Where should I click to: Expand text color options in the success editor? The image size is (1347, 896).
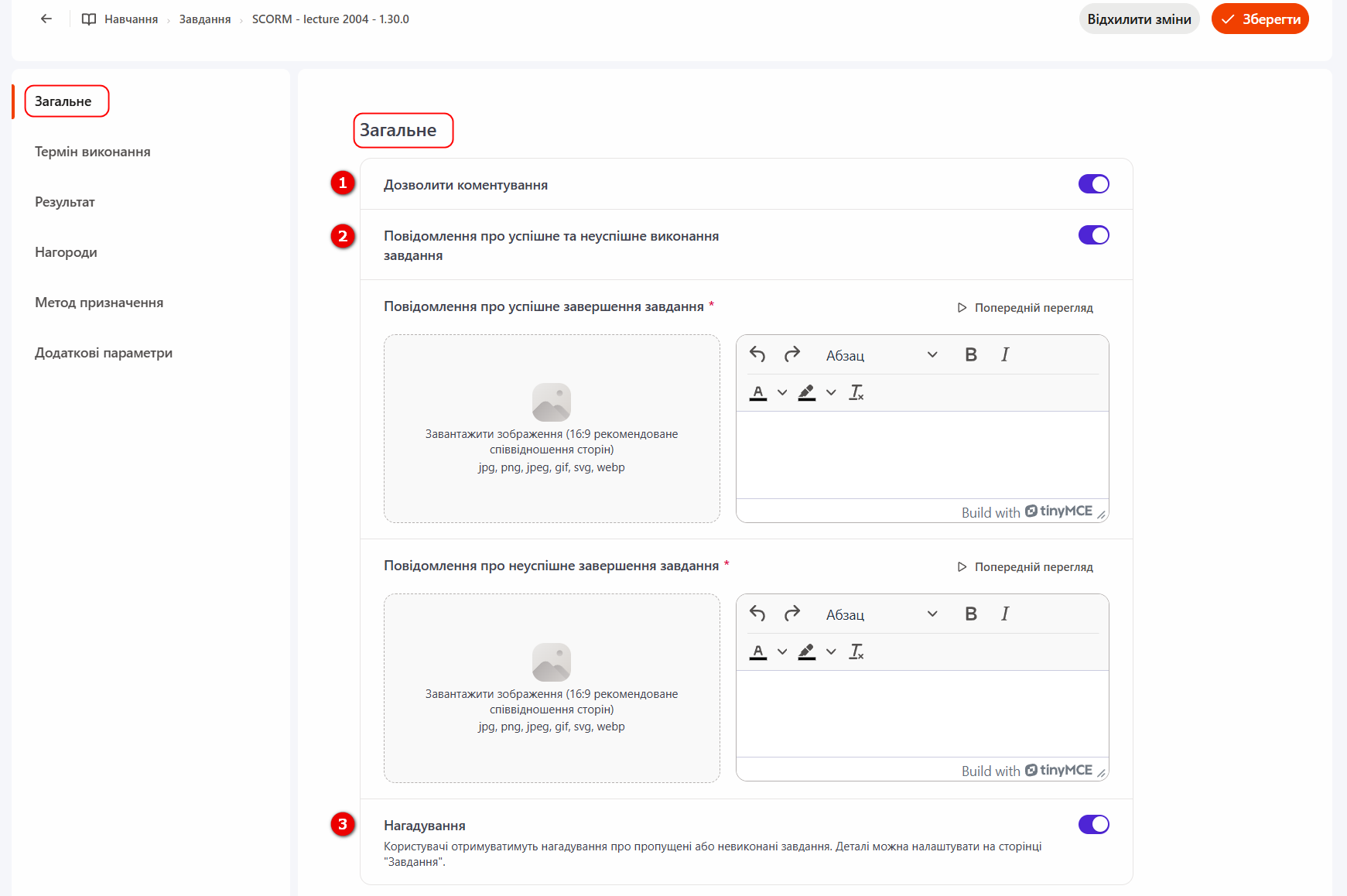(x=782, y=392)
